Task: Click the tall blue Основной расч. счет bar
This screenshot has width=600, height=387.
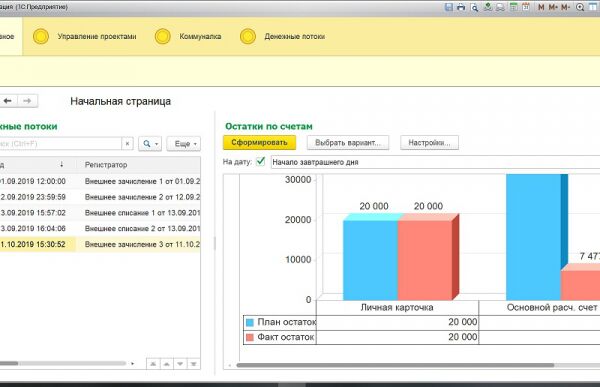Action: tap(533, 237)
